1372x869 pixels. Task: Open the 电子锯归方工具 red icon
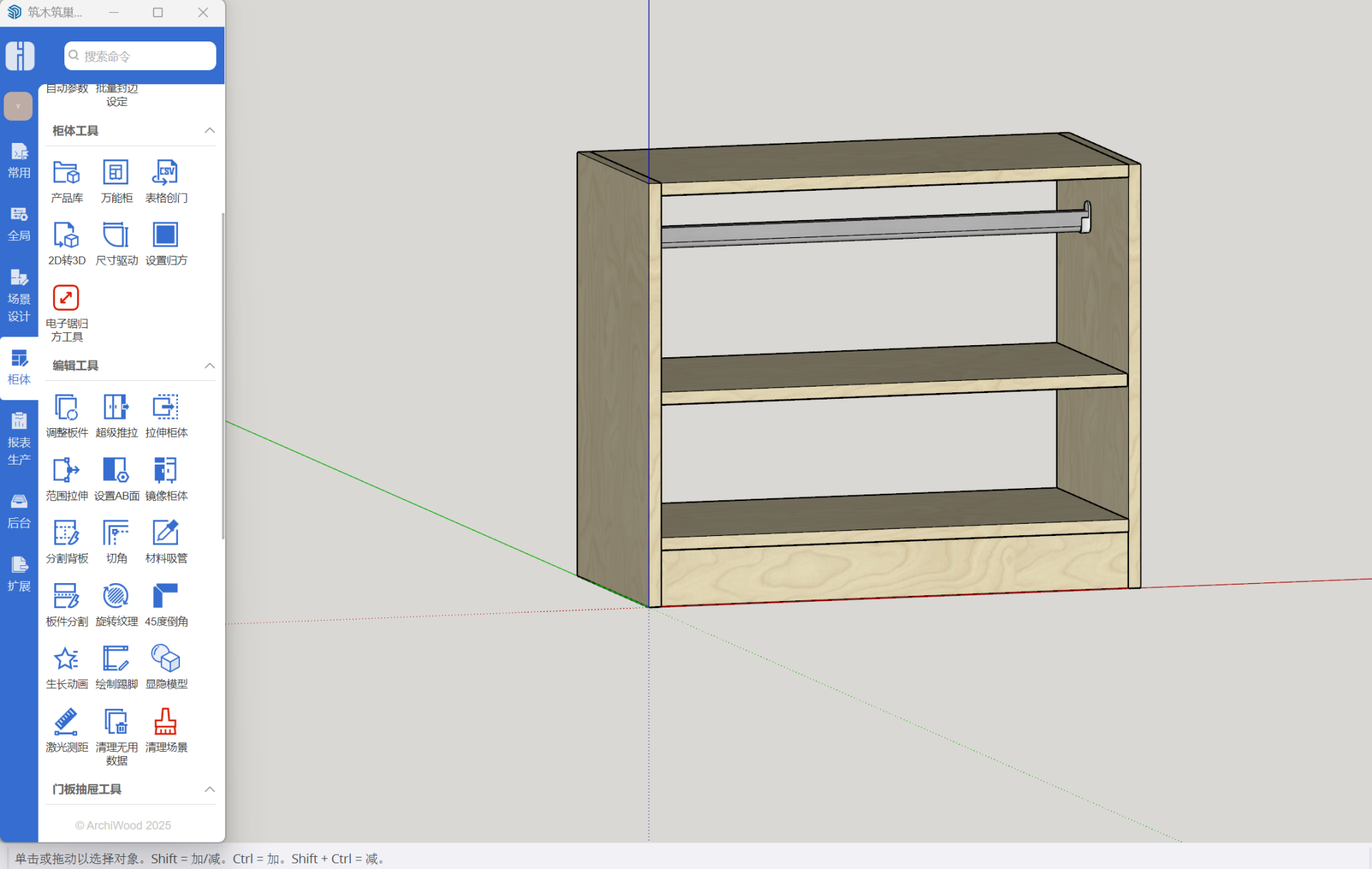pos(66,298)
